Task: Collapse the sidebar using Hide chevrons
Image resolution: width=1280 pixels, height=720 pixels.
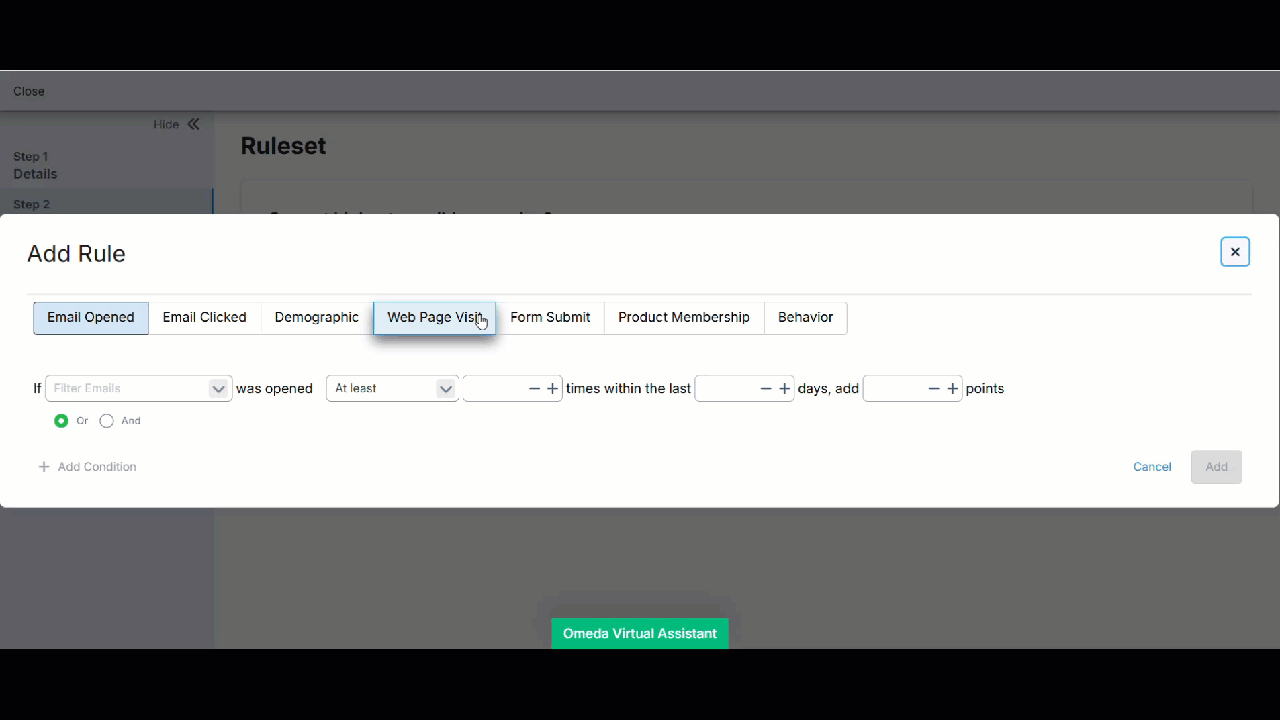Action: coord(193,124)
